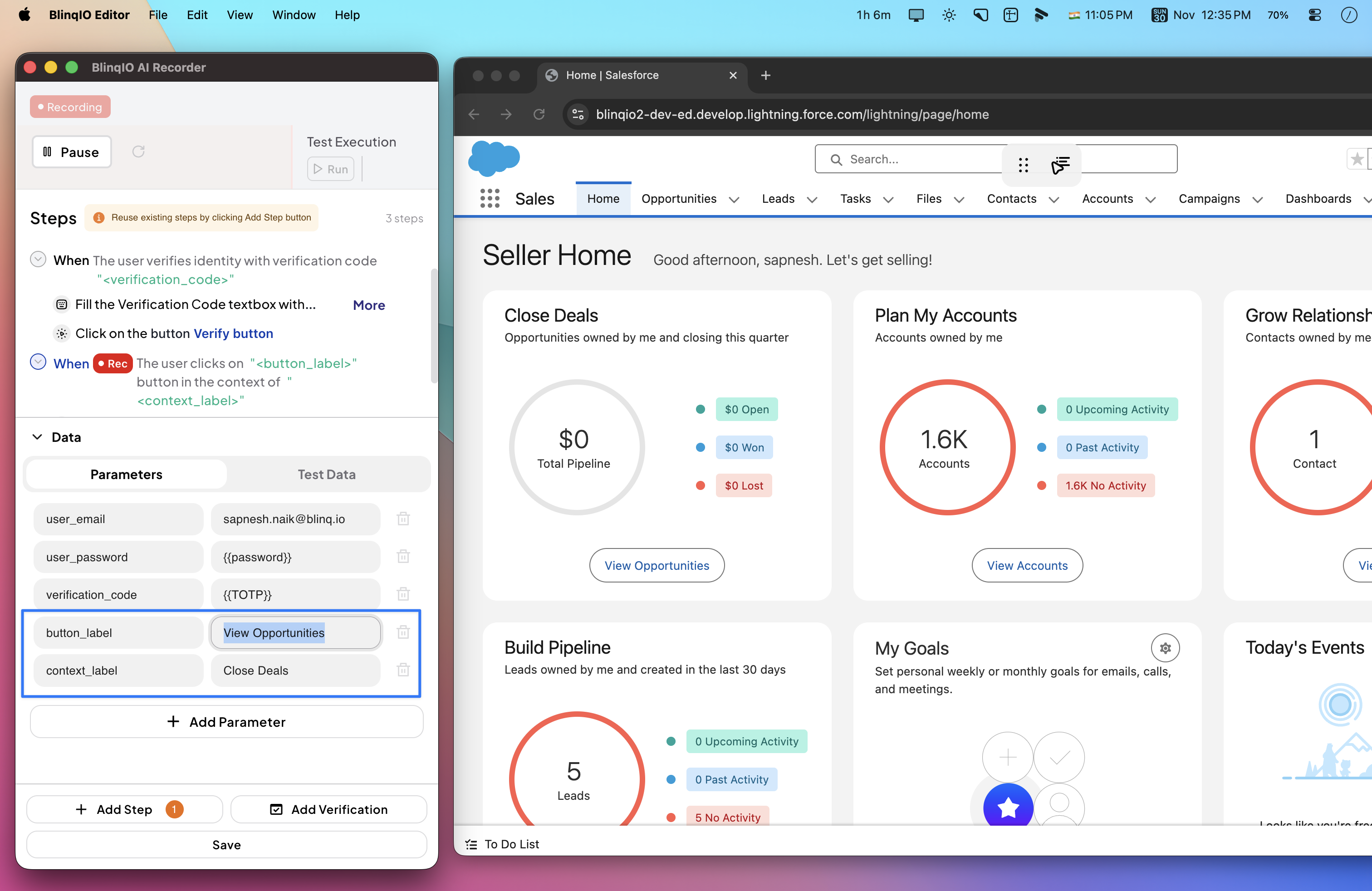The width and height of the screenshot is (1372, 891).
Task: Click the recorder refresh icon beside Pause
Action: pyautogui.click(x=138, y=152)
